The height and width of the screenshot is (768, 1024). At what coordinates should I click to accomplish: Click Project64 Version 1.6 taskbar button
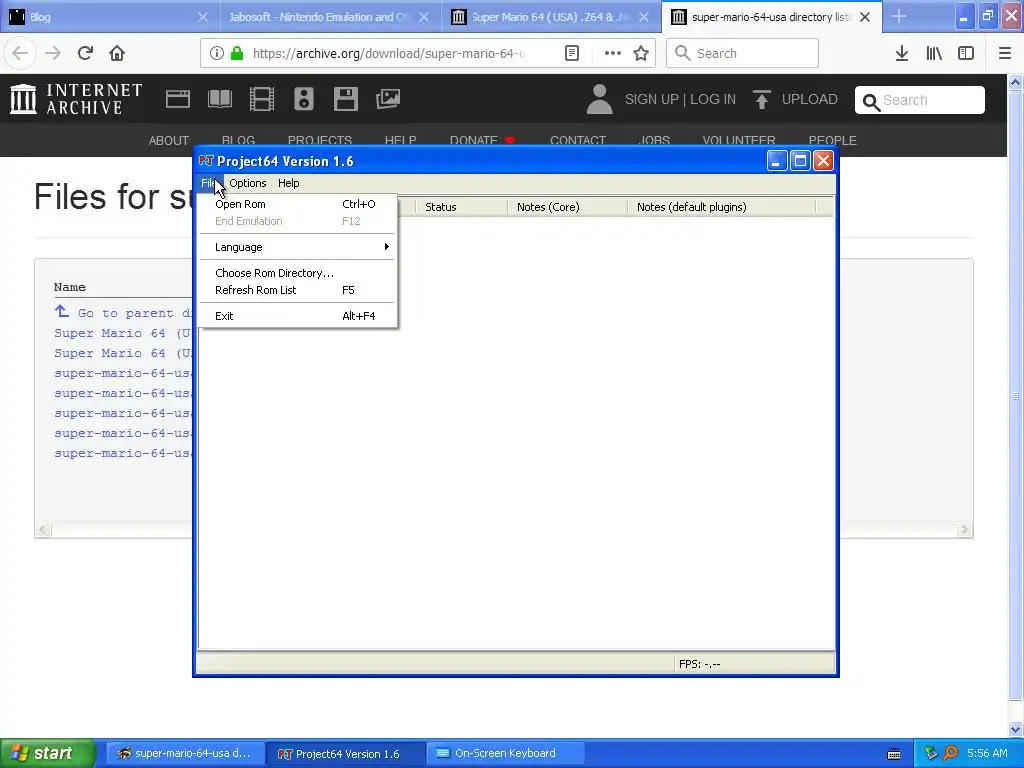point(345,754)
